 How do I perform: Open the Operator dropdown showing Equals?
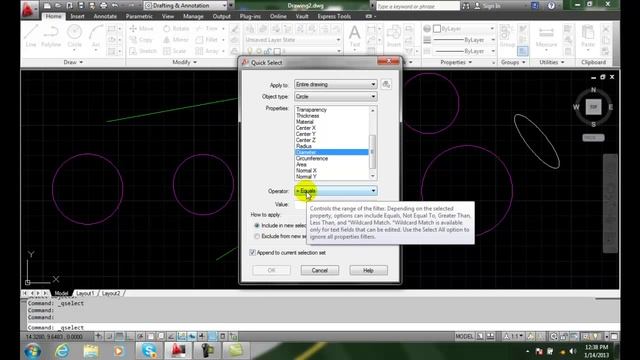click(336, 191)
